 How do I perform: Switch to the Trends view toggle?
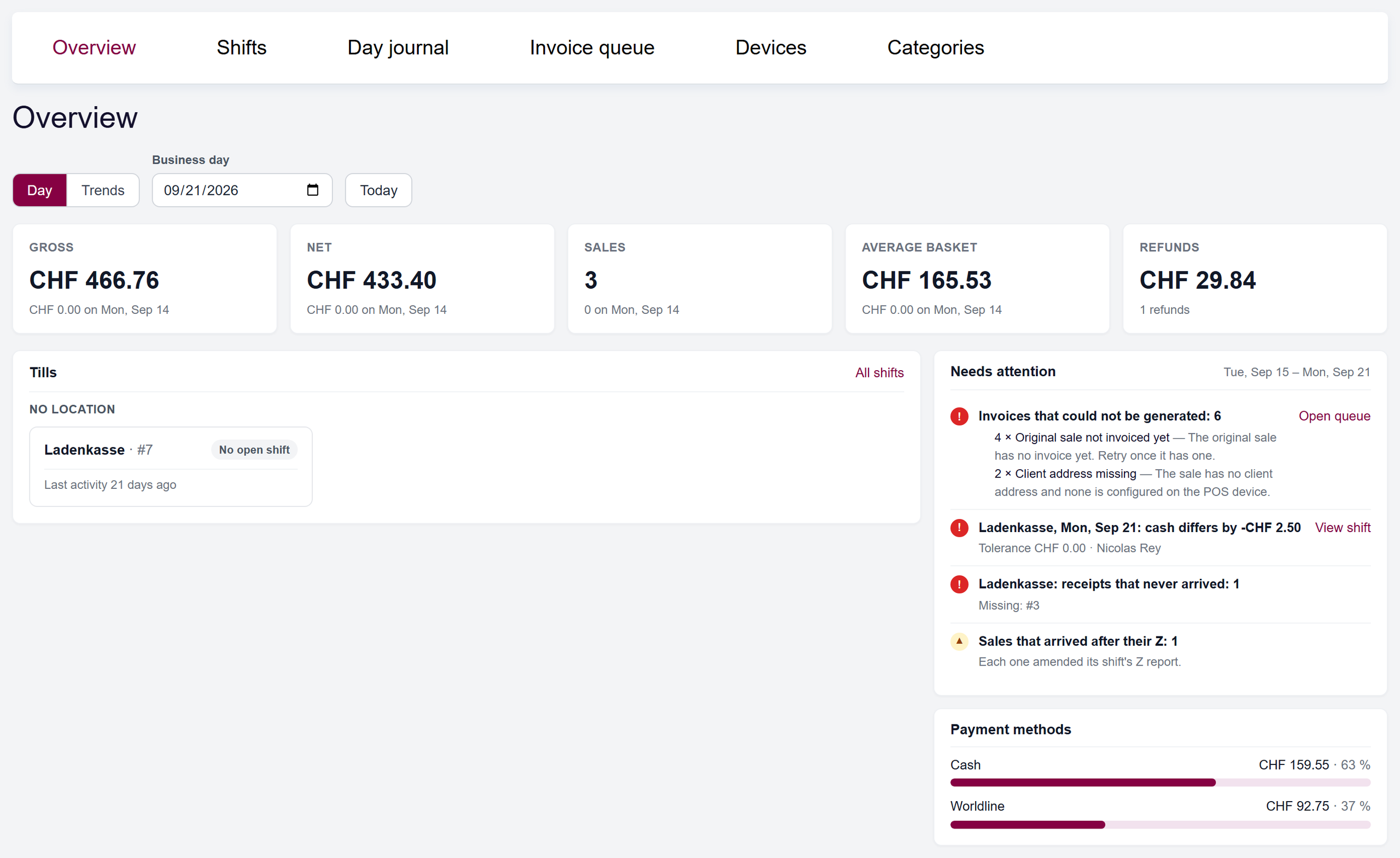coord(103,190)
